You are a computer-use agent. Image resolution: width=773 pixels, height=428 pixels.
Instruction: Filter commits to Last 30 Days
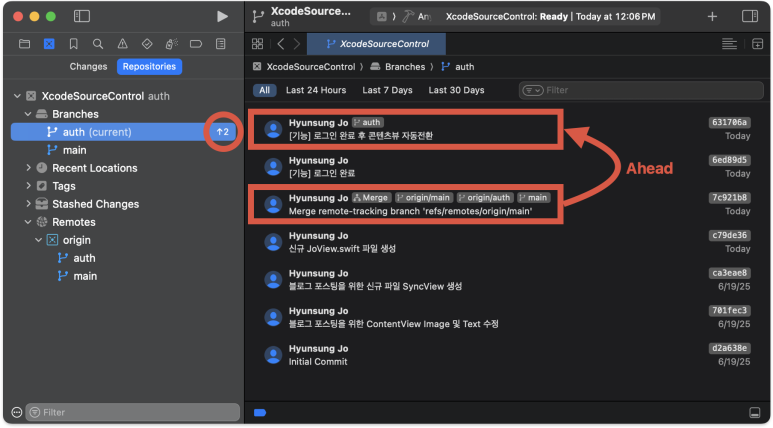[457, 90]
